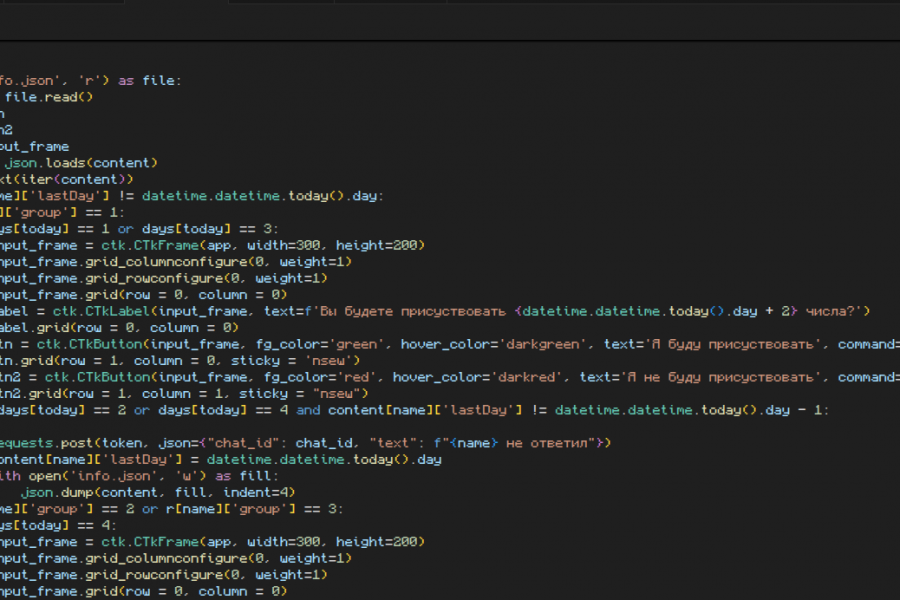Click 'as file:' in the open statement
The height and width of the screenshot is (600, 900).
click(149, 80)
